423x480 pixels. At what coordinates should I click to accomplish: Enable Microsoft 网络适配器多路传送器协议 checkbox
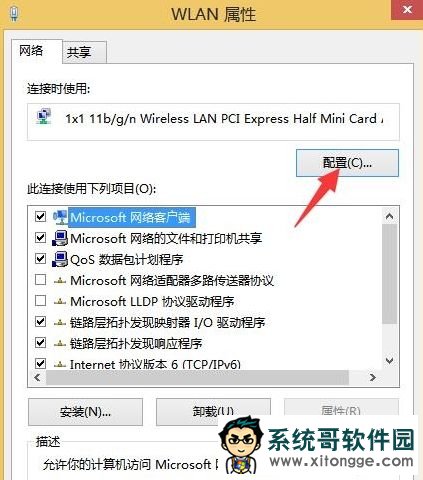tap(40, 280)
